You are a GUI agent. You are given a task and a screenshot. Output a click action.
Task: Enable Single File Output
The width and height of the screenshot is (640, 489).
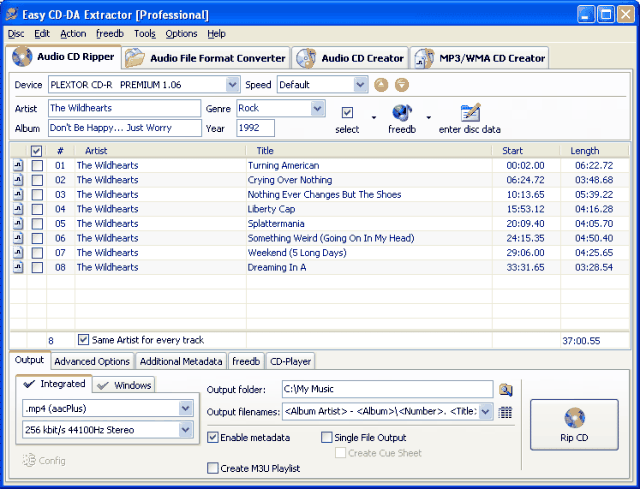(x=327, y=438)
